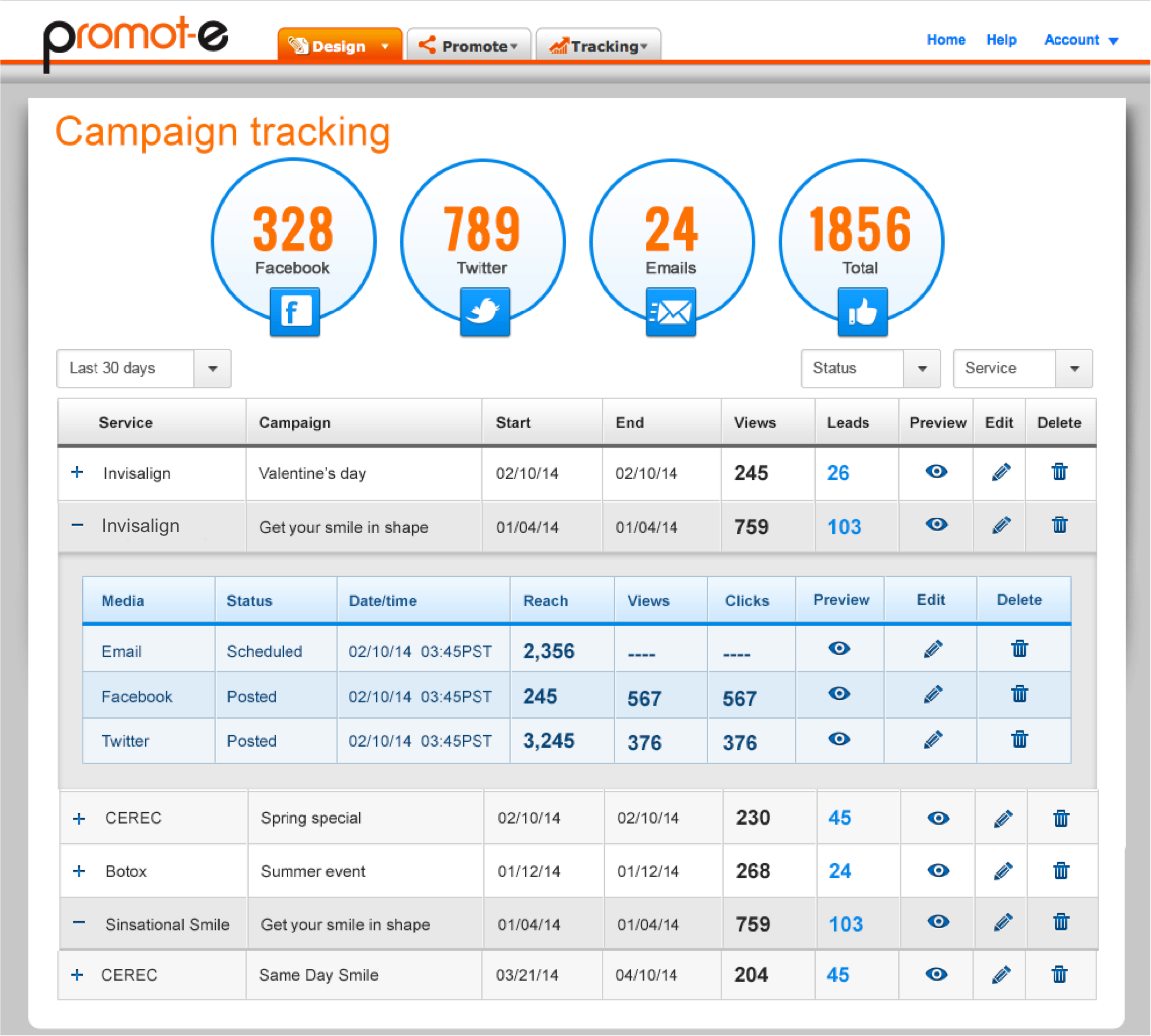Preview the Spring special campaign
The image size is (1151, 1036).
tap(939, 818)
